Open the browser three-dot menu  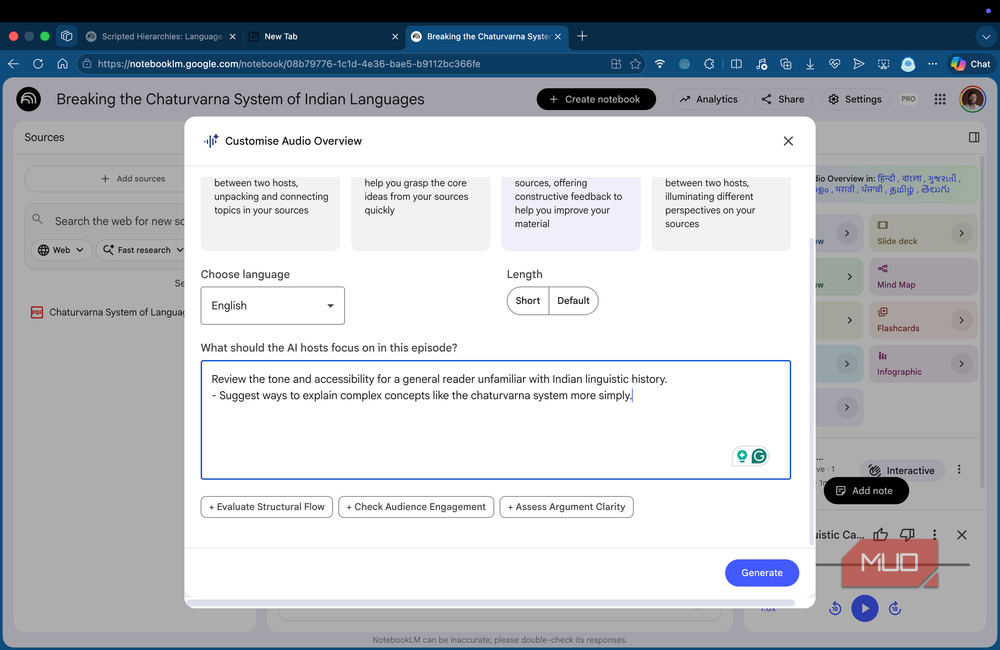[932, 64]
